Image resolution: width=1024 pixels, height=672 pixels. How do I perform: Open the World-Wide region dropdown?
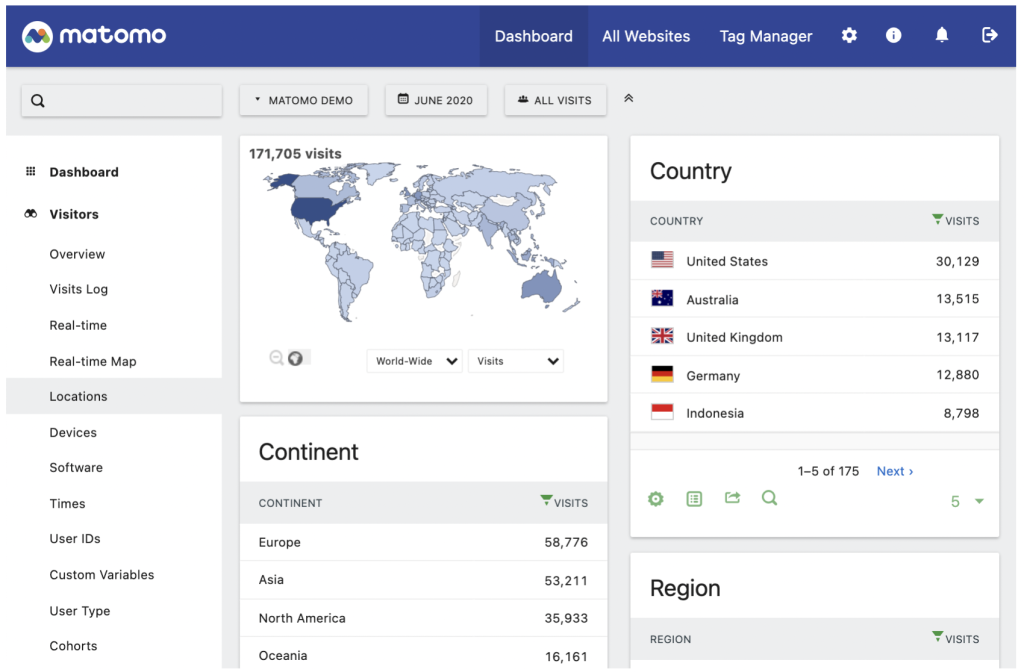coord(413,361)
